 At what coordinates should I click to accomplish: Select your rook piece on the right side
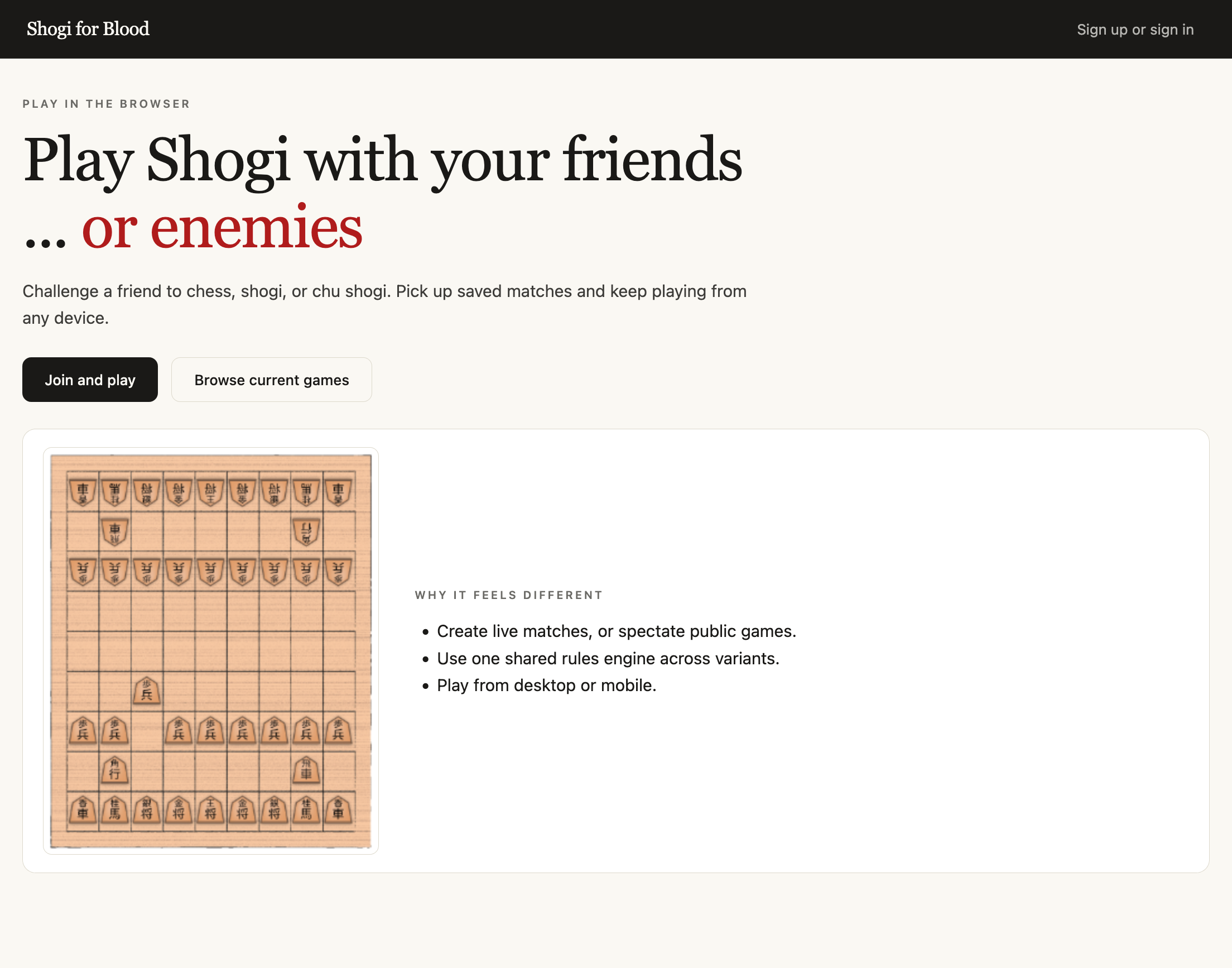click(306, 771)
